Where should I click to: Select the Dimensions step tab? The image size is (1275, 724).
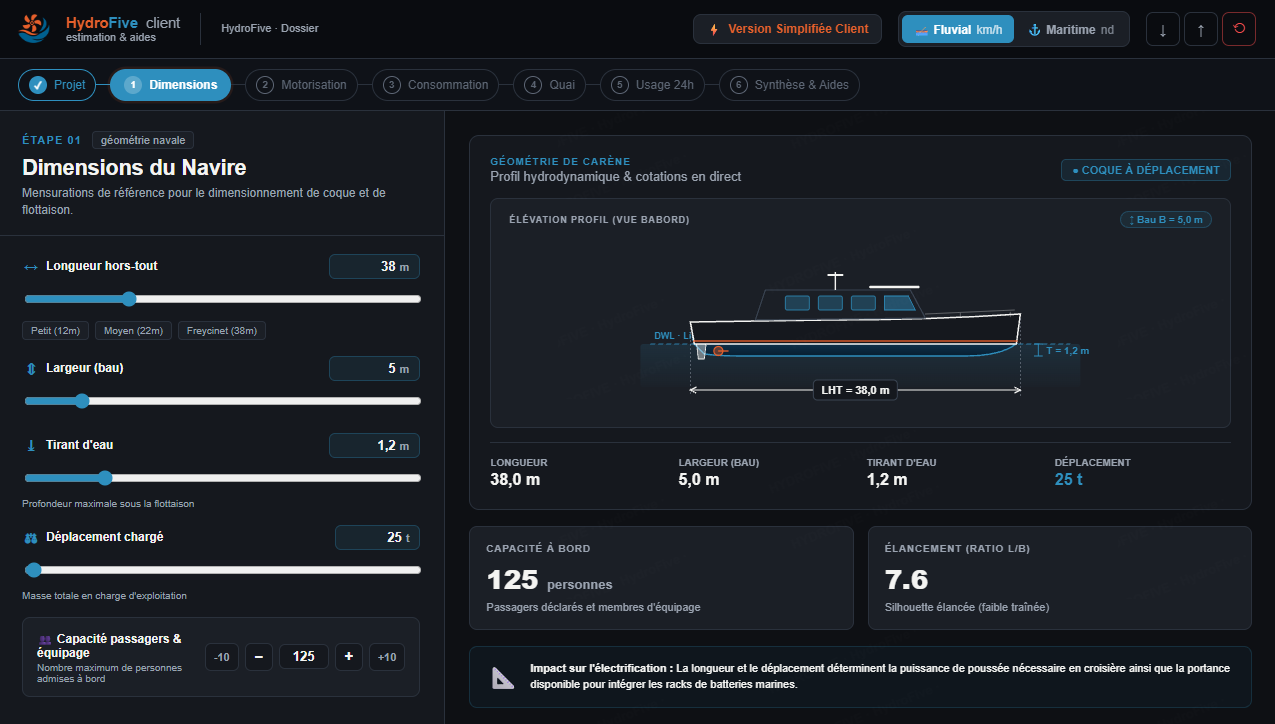[x=170, y=85]
